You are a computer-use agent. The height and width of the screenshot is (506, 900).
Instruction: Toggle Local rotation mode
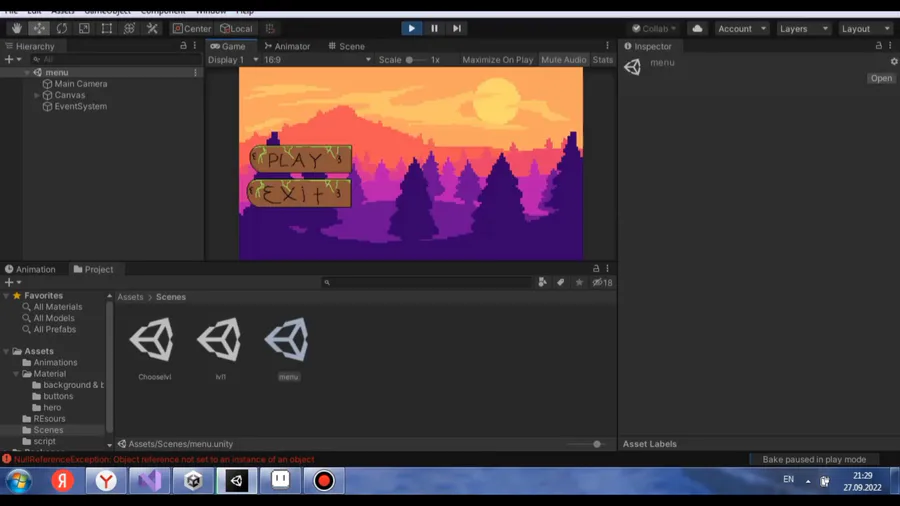236,28
